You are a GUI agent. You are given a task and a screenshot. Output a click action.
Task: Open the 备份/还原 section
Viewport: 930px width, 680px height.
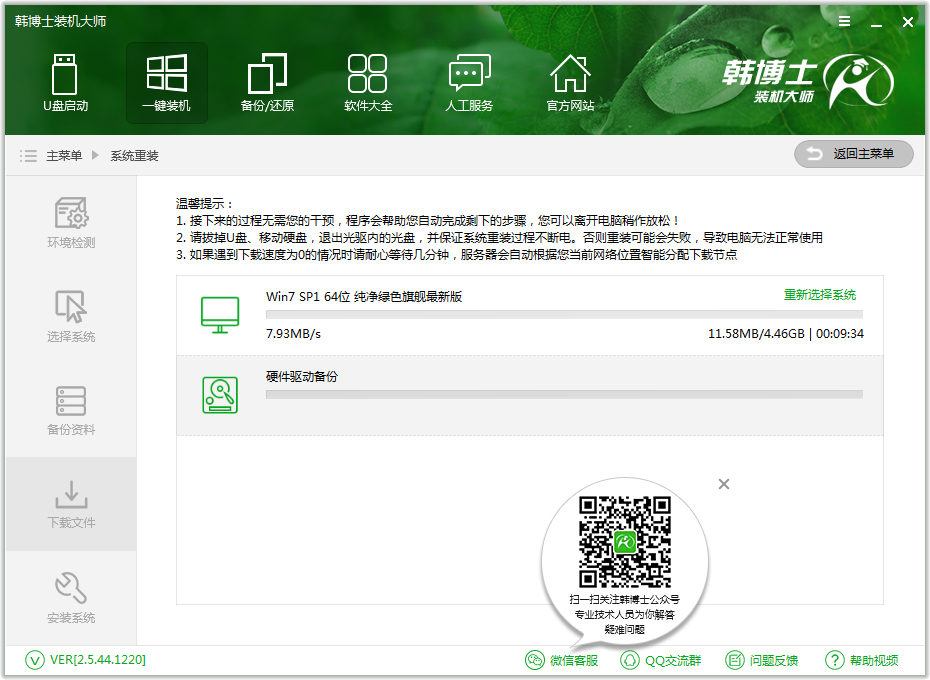tap(267, 82)
